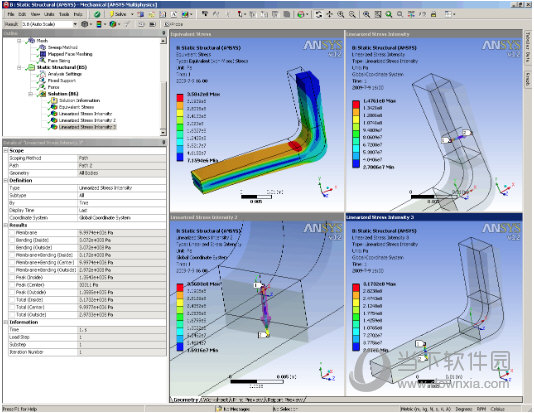The height and width of the screenshot is (413, 534).
Task: Click blue legend color in Linearized Stress Intensity view
Action: tap(356, 164)
